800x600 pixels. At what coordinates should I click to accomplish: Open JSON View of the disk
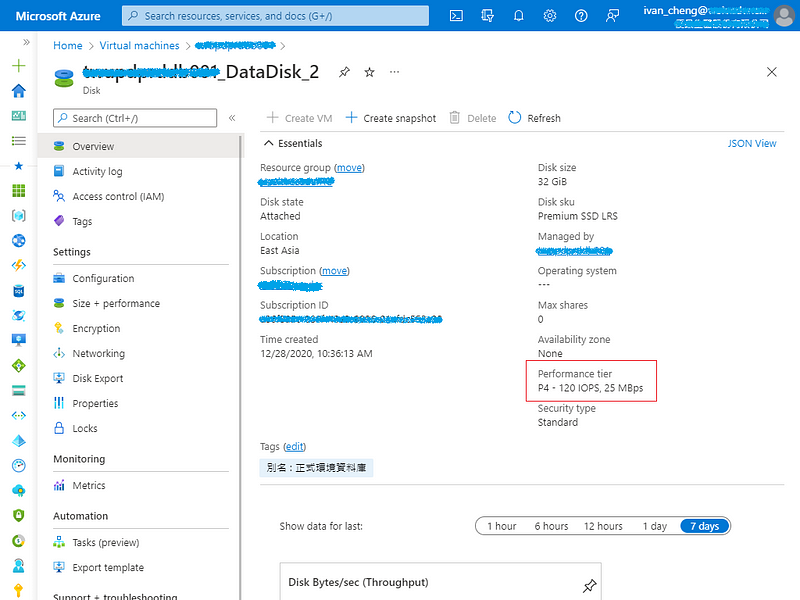point(751,143)
